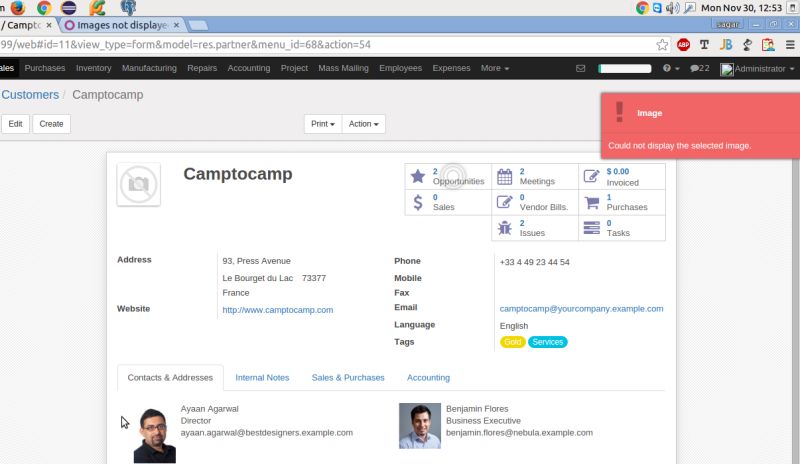
Task: Click the Chrome icon in system tray
Action: tap(642, 8)
